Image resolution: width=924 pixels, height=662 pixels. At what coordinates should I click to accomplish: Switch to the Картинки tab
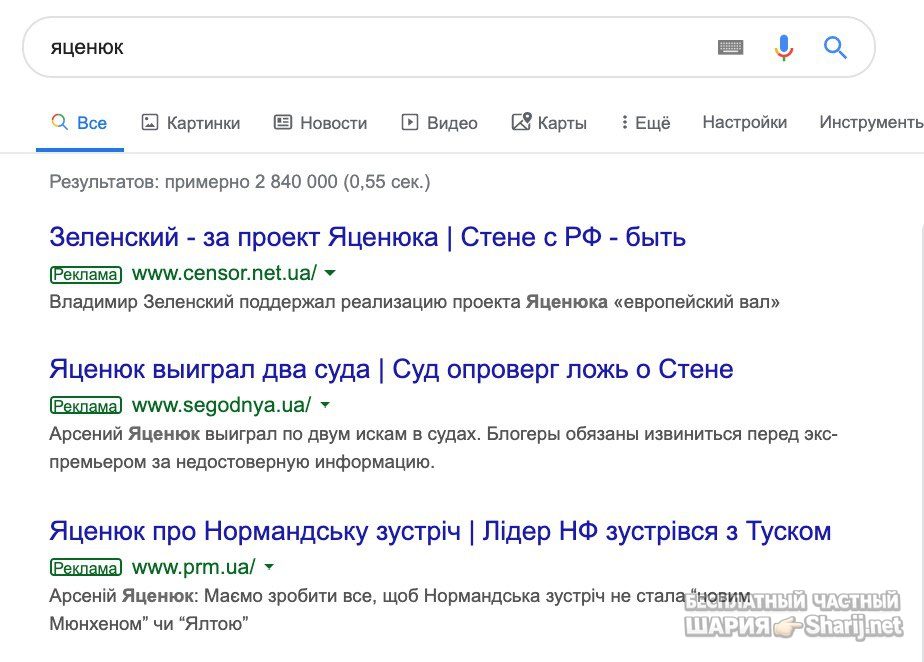tap(191, 123)
